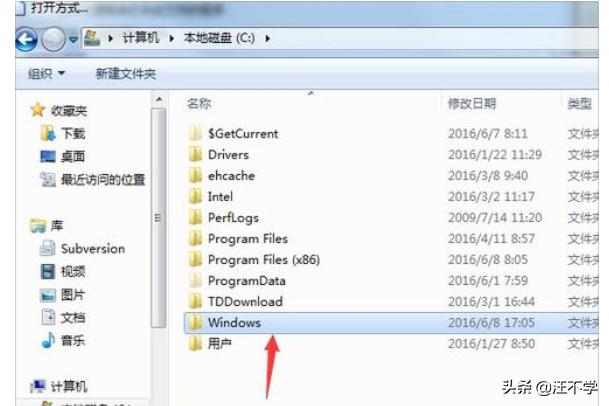Click the greyed Forward navigation button
Screen dimensions: 609x406
point(53,39)
